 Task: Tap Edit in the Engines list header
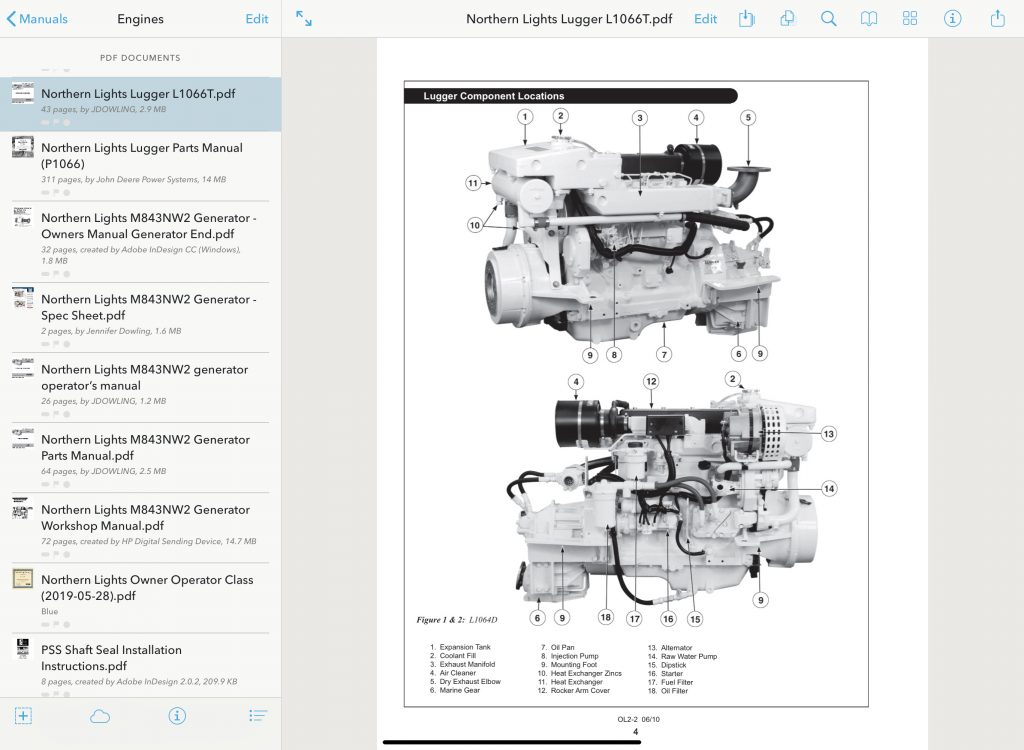256,19
